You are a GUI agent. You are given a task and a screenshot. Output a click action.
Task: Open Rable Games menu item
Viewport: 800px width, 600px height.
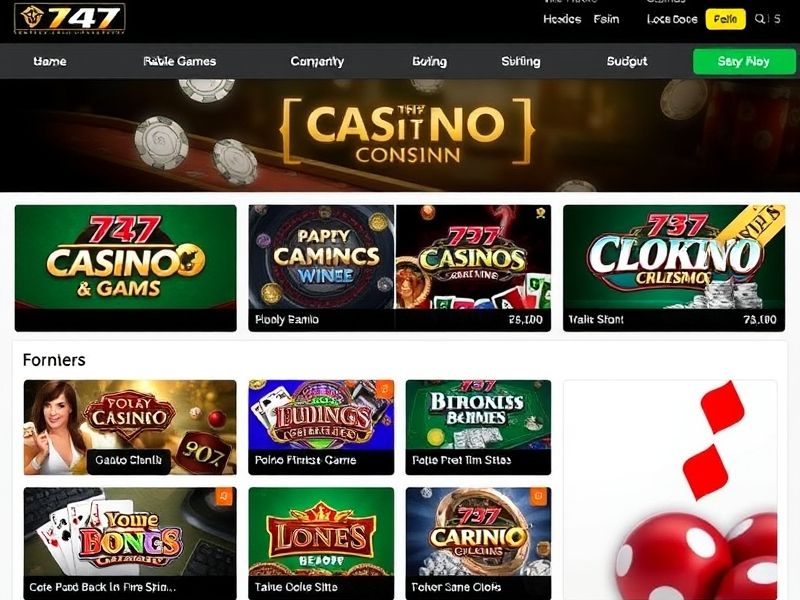click(x=180, y=61)
